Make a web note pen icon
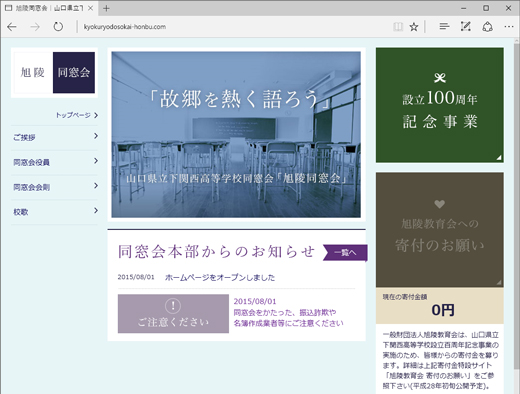The width and height of the screenshot is (520, 394). (466, 26)
